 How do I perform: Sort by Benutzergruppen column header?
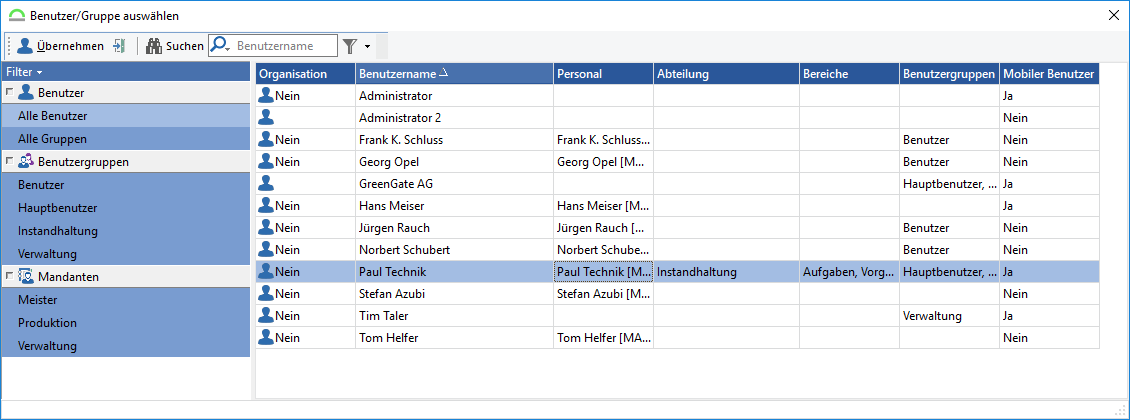[x=950, y=73]
